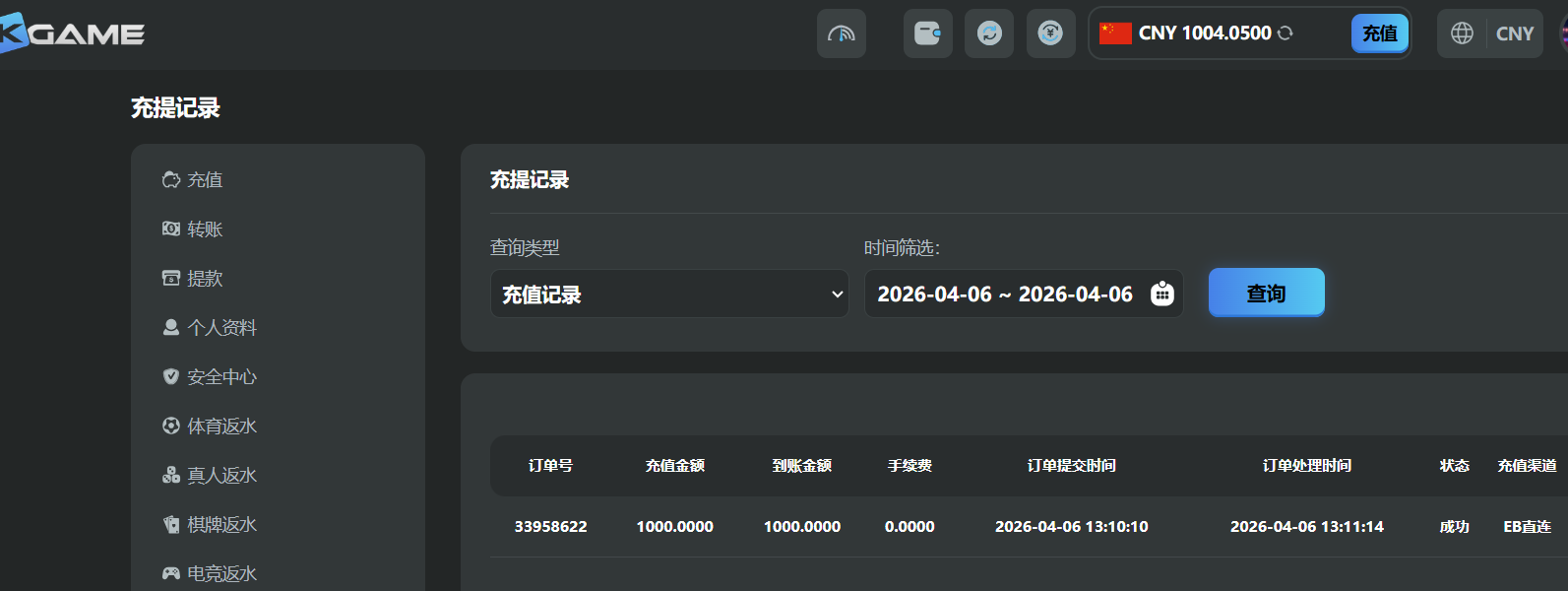Open the calendar date picker icon

pos(1161,294)
